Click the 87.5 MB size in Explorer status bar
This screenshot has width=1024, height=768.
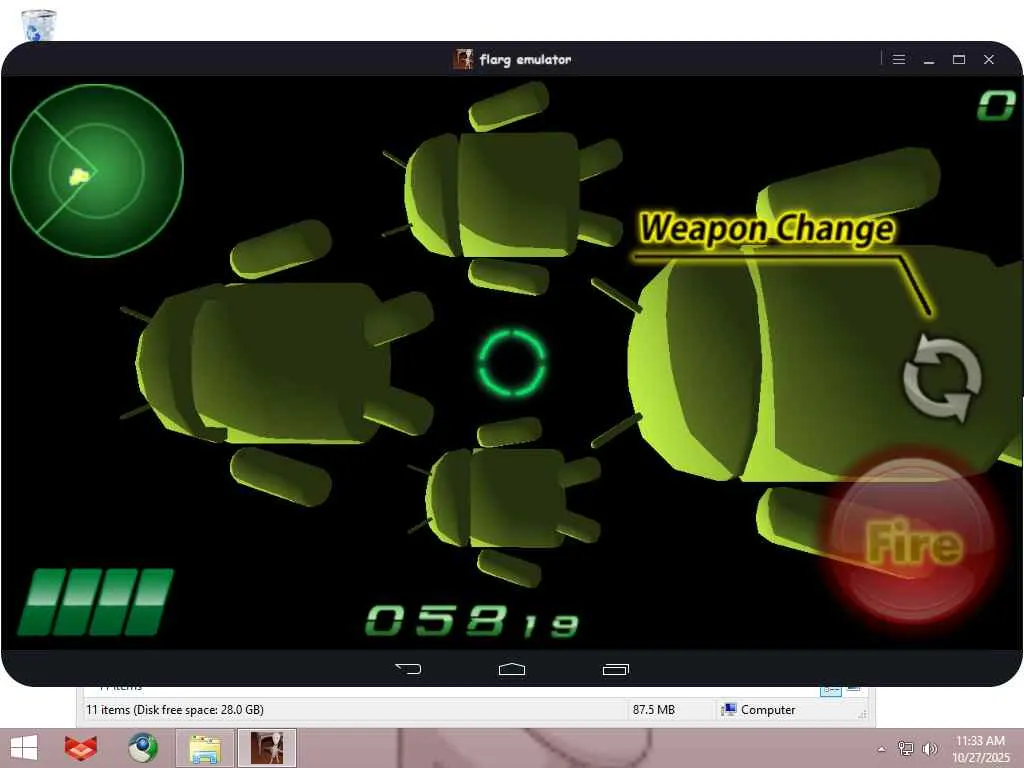click(654, 710)
